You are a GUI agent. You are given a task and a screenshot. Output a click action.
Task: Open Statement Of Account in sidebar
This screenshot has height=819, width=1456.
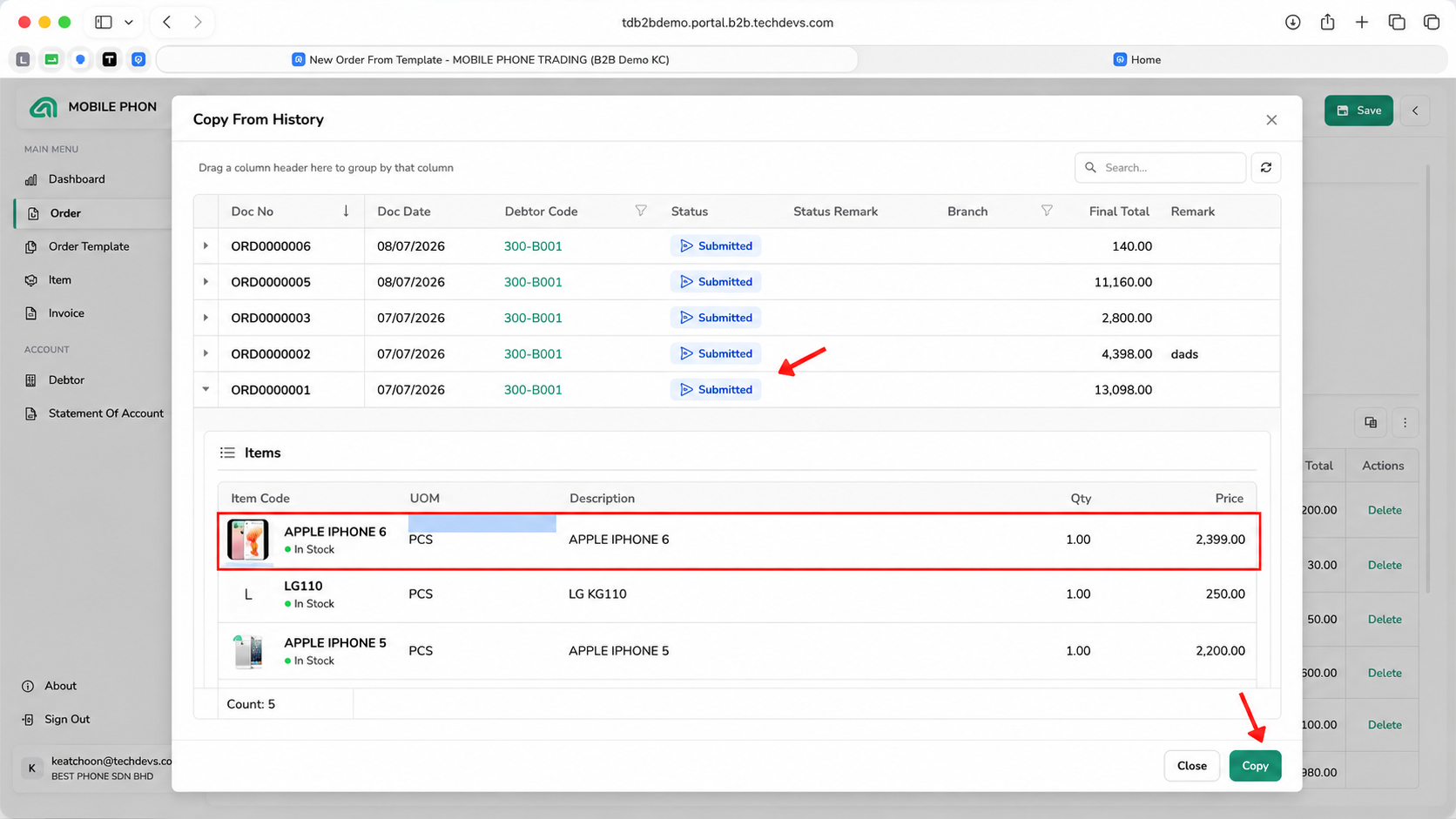[106, 413]
